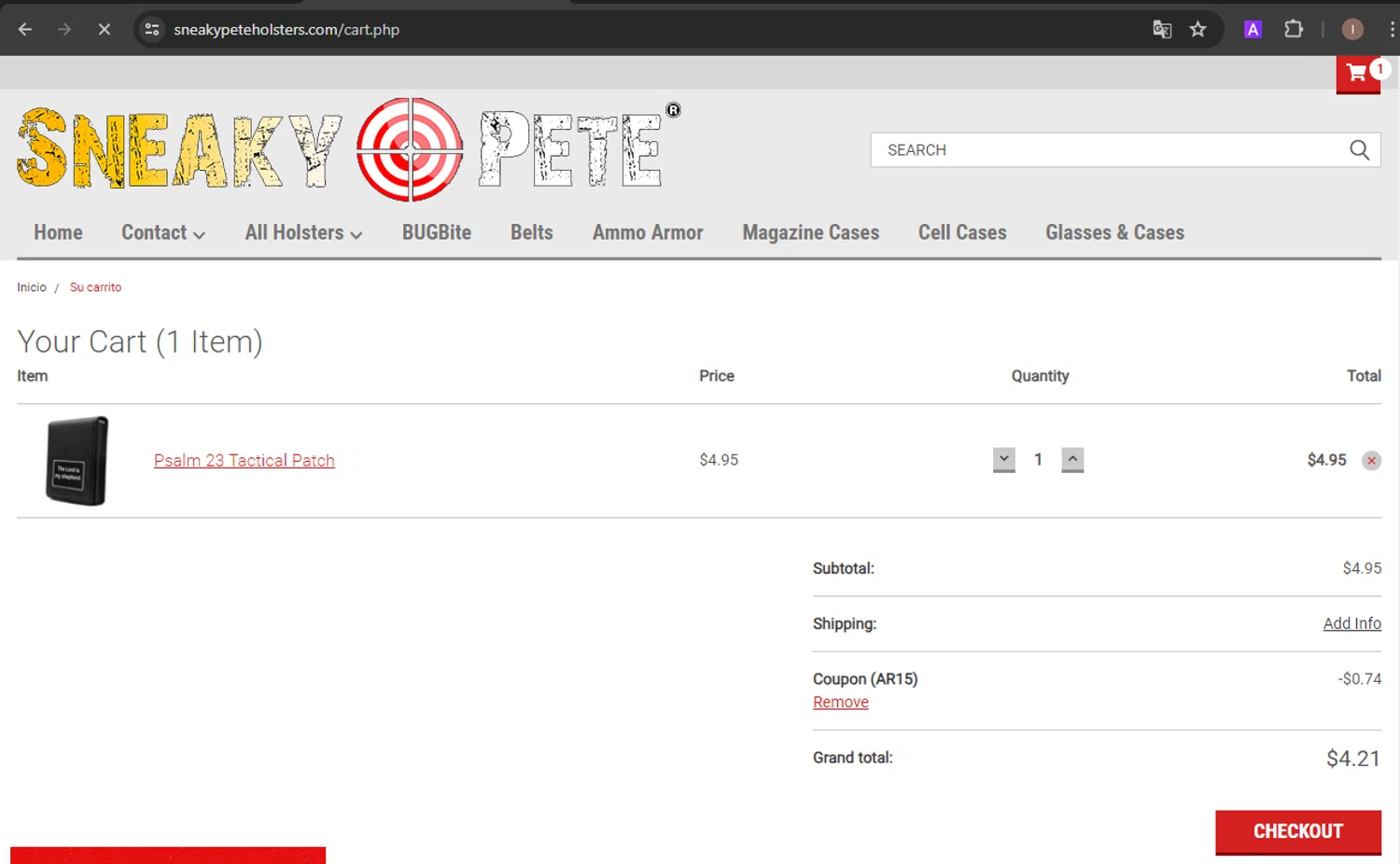The height and width of the screenshot is (864, 1400).
Task: Decrease quantity with the down arrow
Action: click(x=1004, y=460)
